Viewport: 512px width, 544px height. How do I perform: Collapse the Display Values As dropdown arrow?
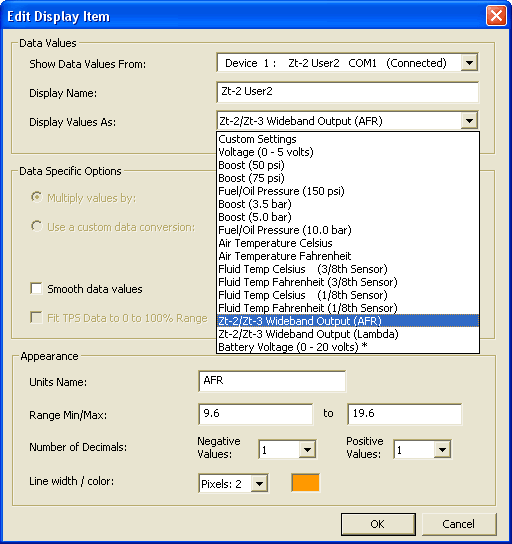(x=469, y=121)
